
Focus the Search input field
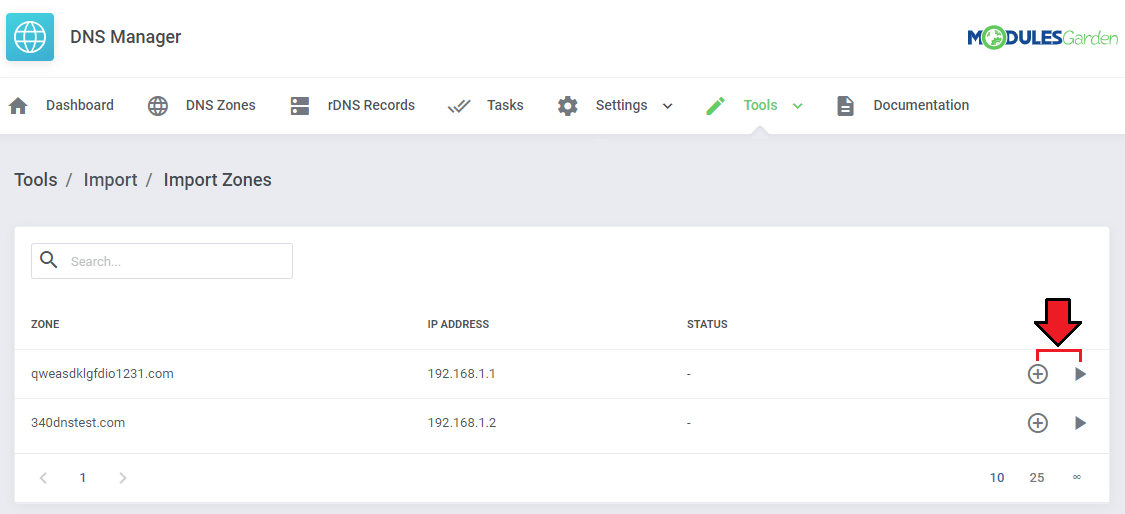coord(161,261)
